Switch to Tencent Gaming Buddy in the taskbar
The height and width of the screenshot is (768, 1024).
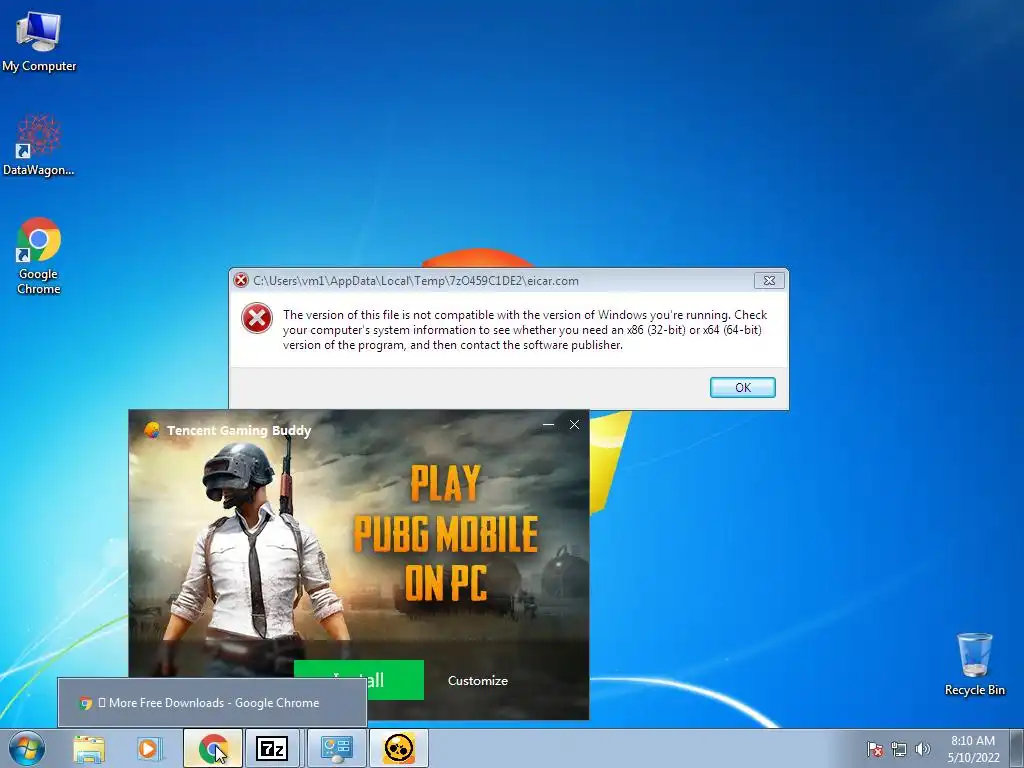coord(399,748)
